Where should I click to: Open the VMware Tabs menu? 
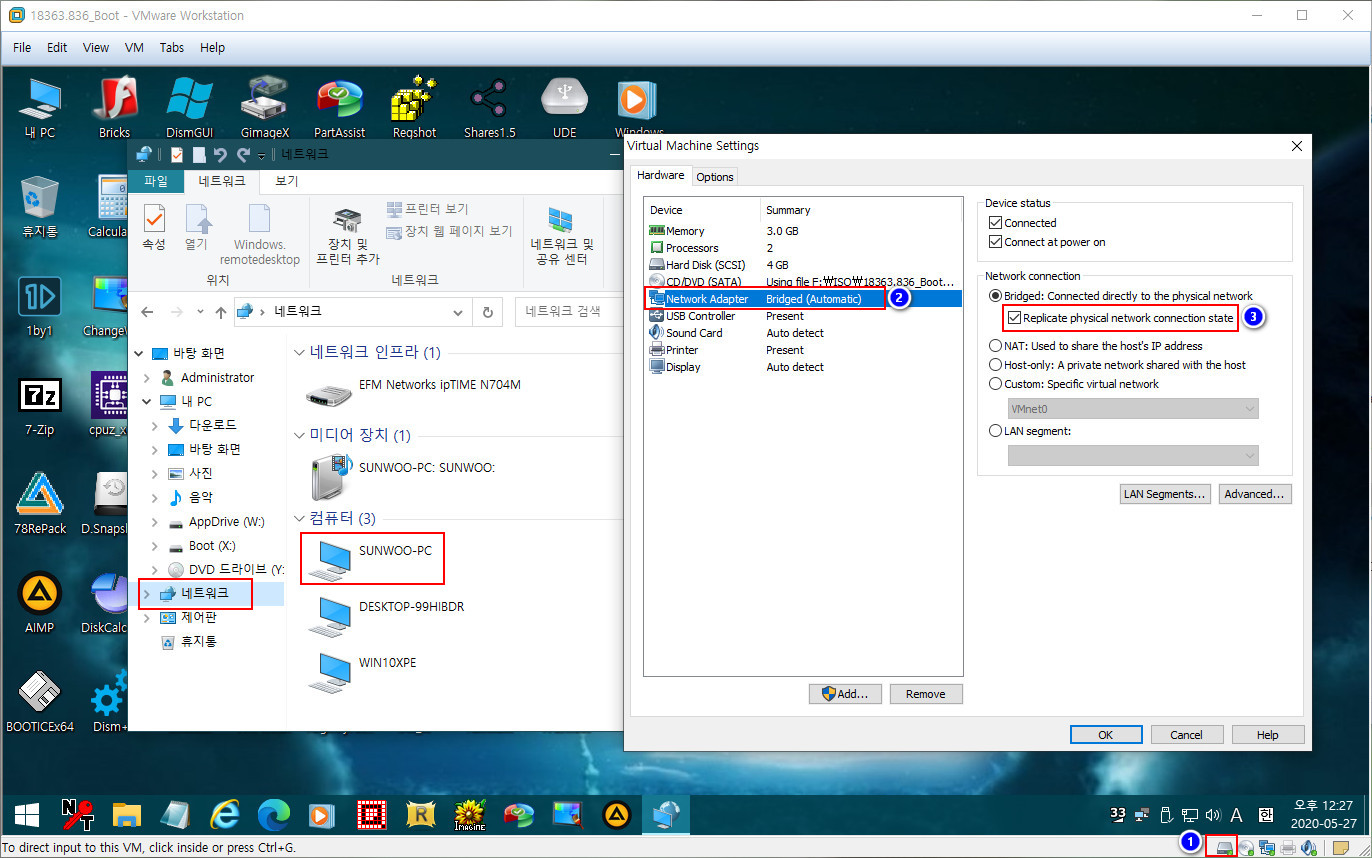tap(172, 47)
